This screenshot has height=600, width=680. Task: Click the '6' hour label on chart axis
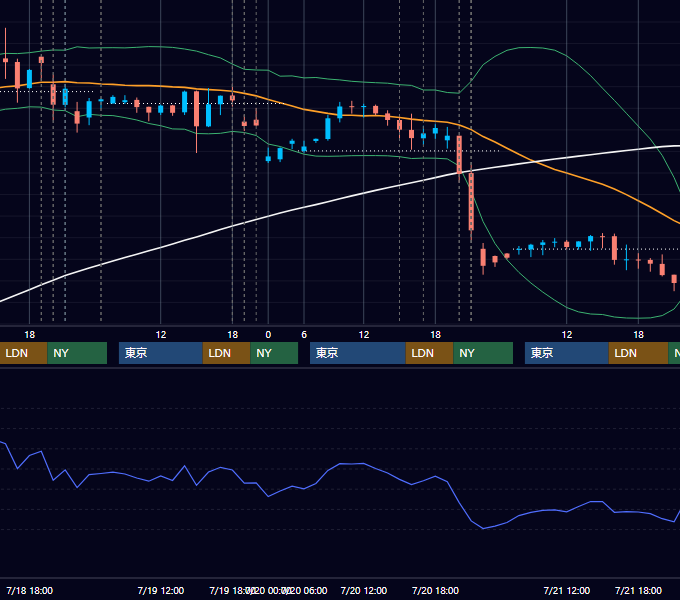click(304, 335)
